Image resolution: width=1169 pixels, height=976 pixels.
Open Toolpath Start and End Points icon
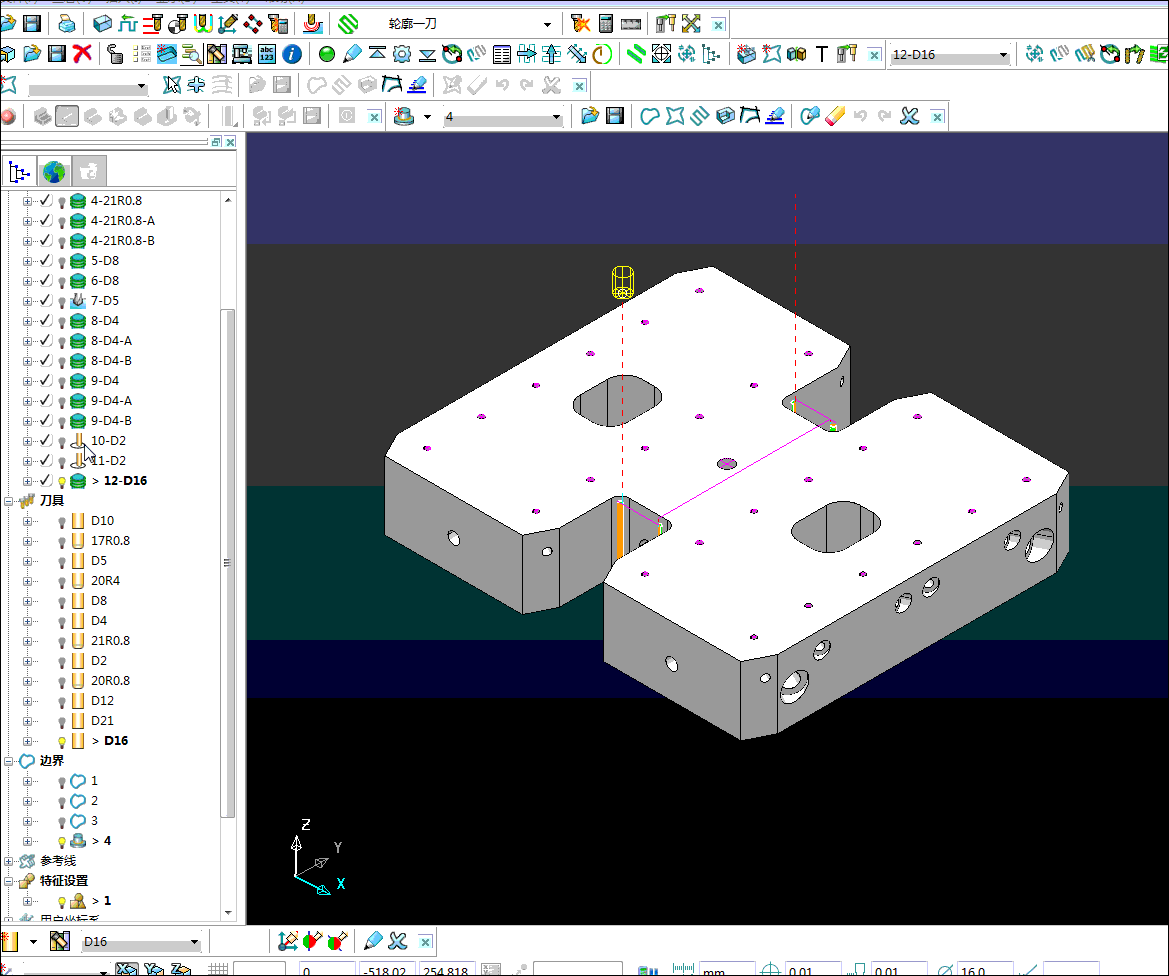tap(177, 24)
